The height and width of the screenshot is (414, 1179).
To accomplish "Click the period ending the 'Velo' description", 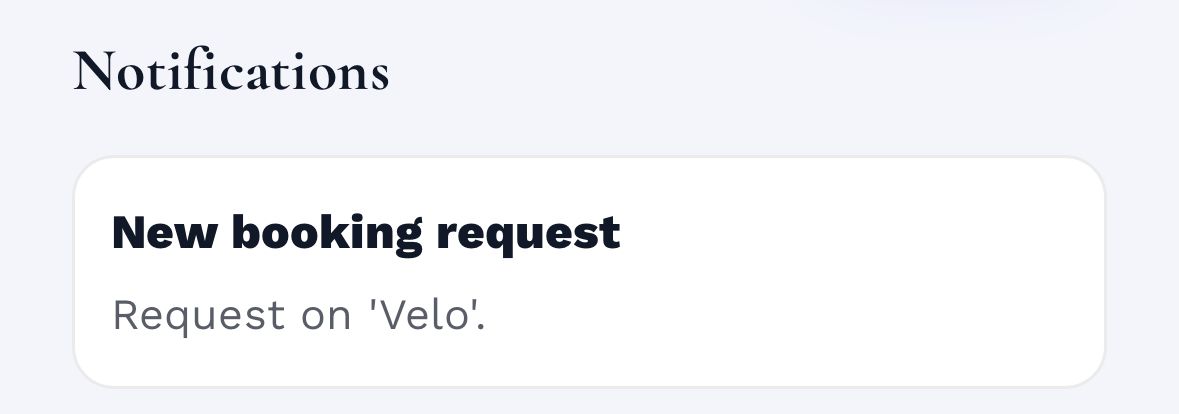I will click(x=480, y=326).
